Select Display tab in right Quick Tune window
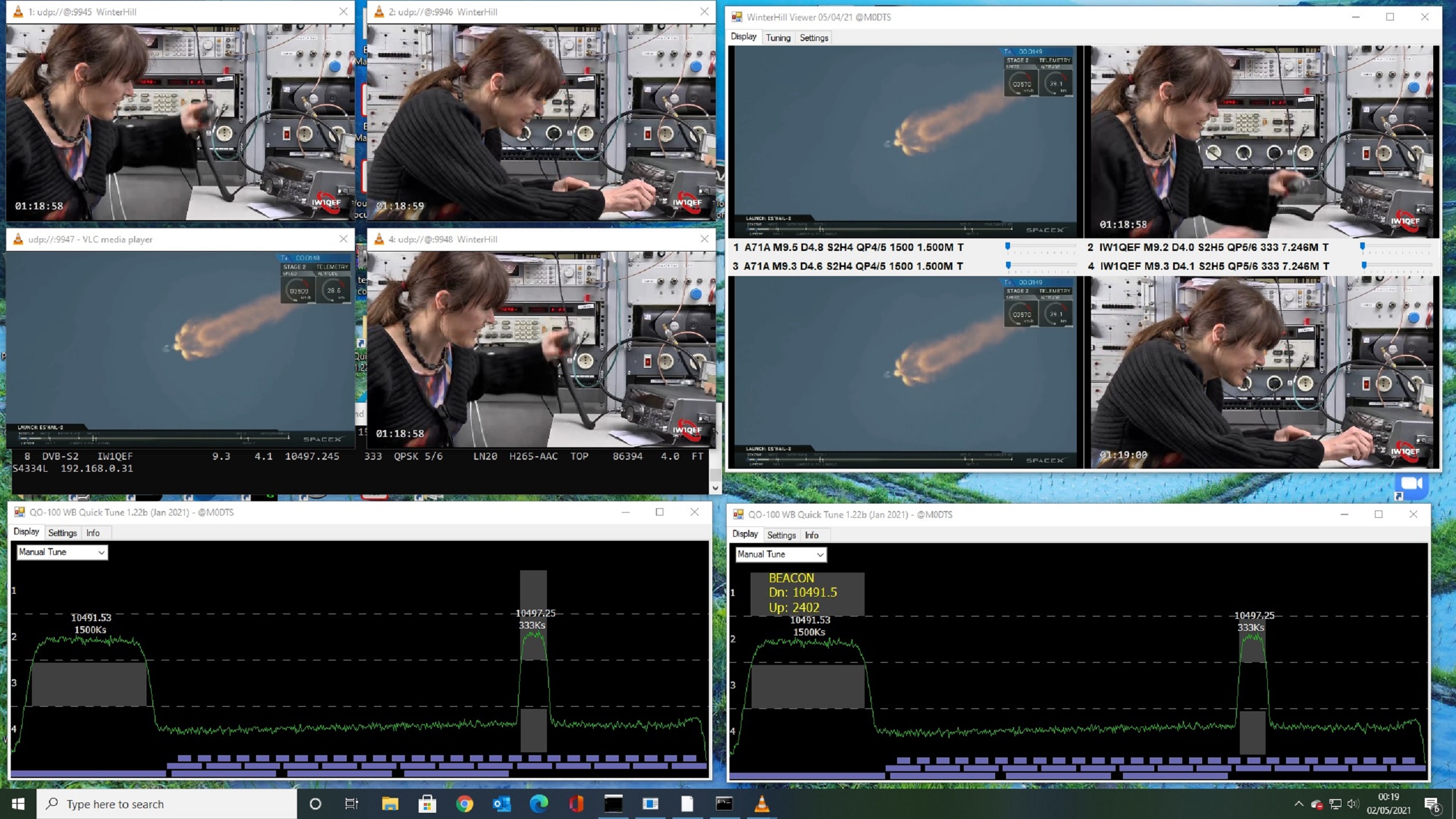 pyautogui.click(x=745, y=534)
